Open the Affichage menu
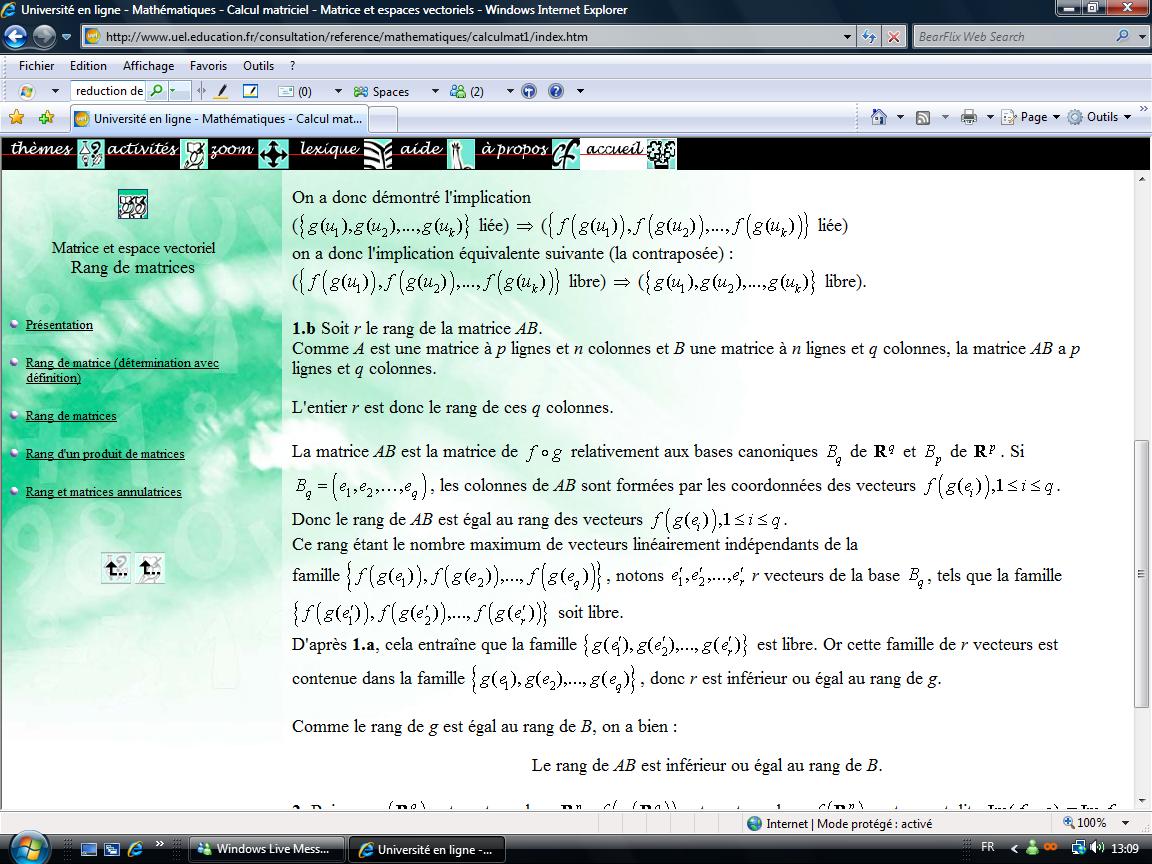 (148, 66)
